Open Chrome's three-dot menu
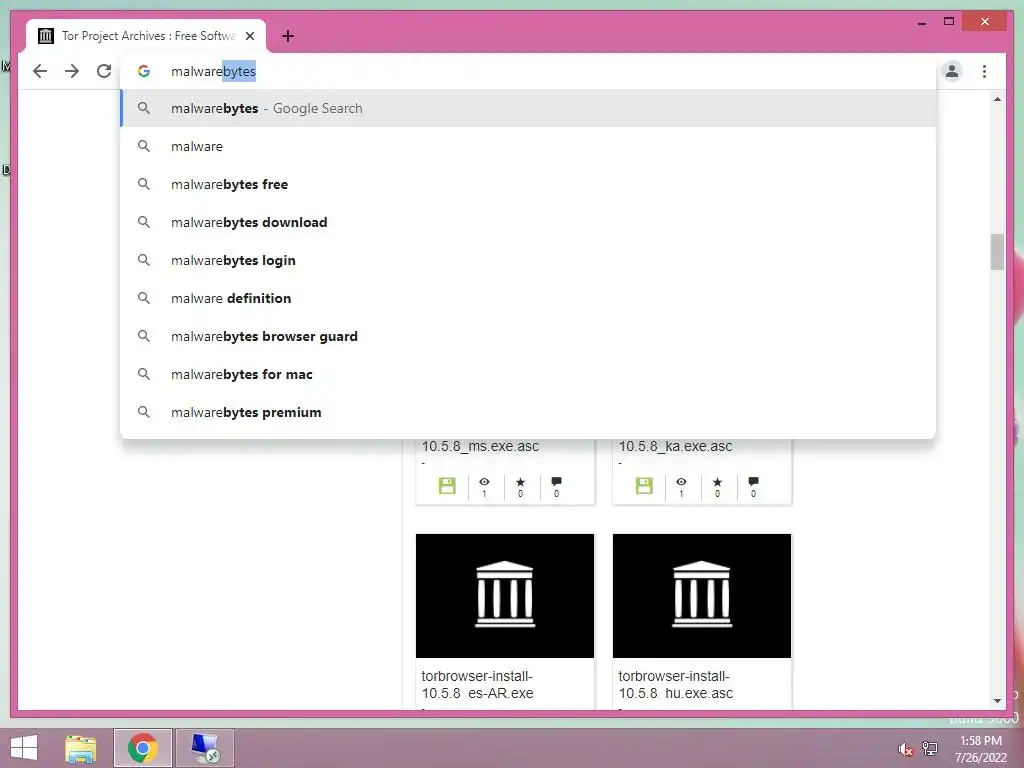The image size is (1024, 768). (x=984, y=71)
